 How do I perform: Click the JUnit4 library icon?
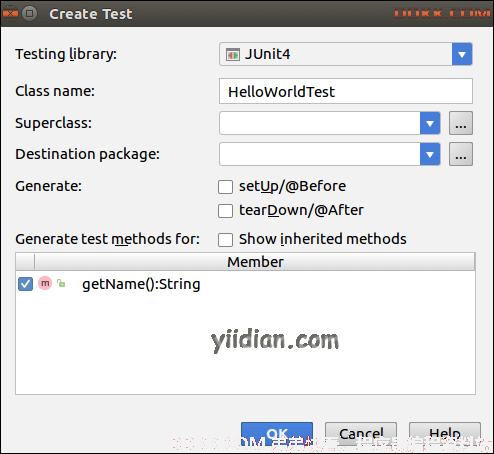pyautogui.click(x=233, y=54)
